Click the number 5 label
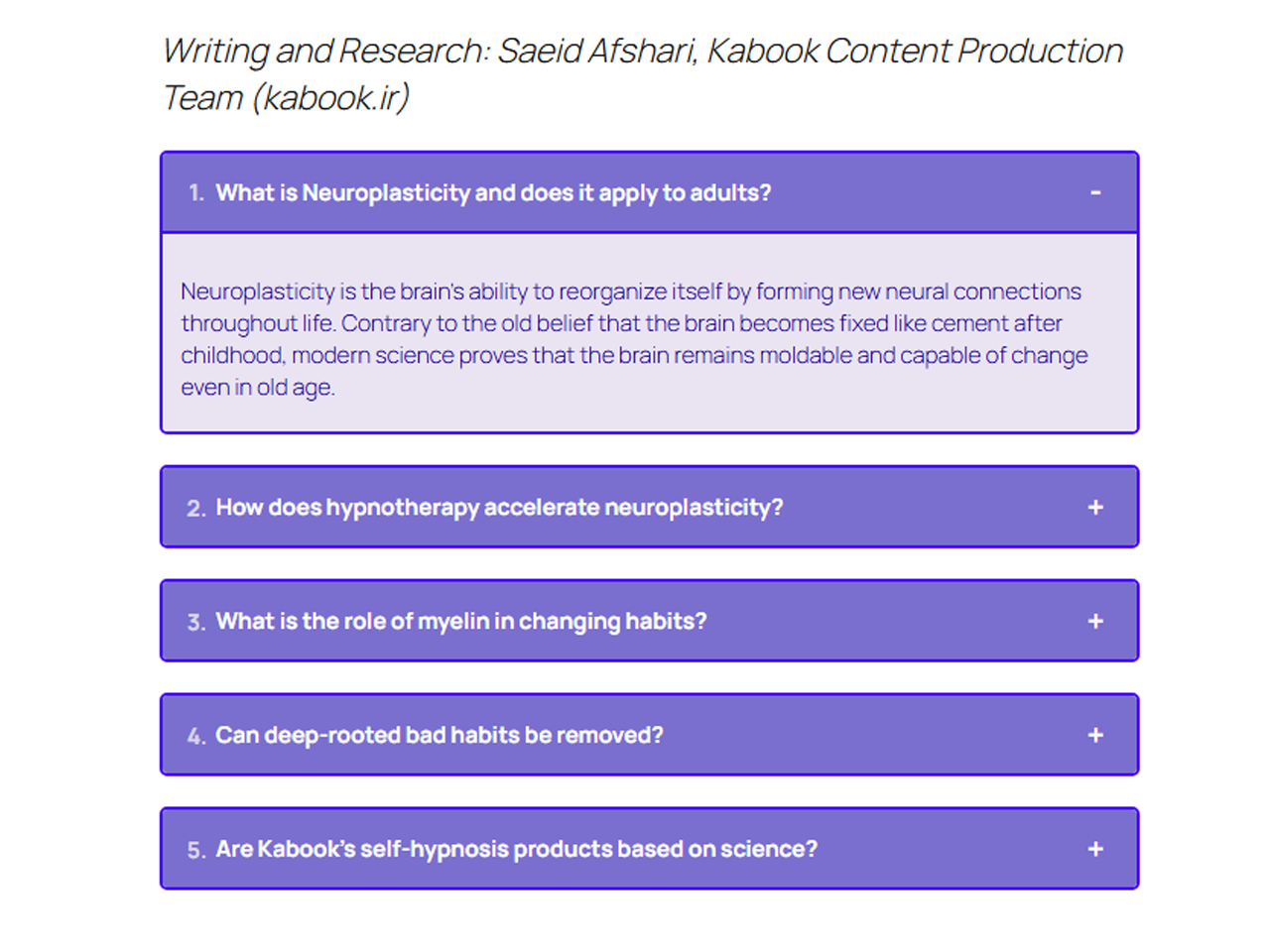This screenshot has width=1270, height=952. click(x=195, y=849)
